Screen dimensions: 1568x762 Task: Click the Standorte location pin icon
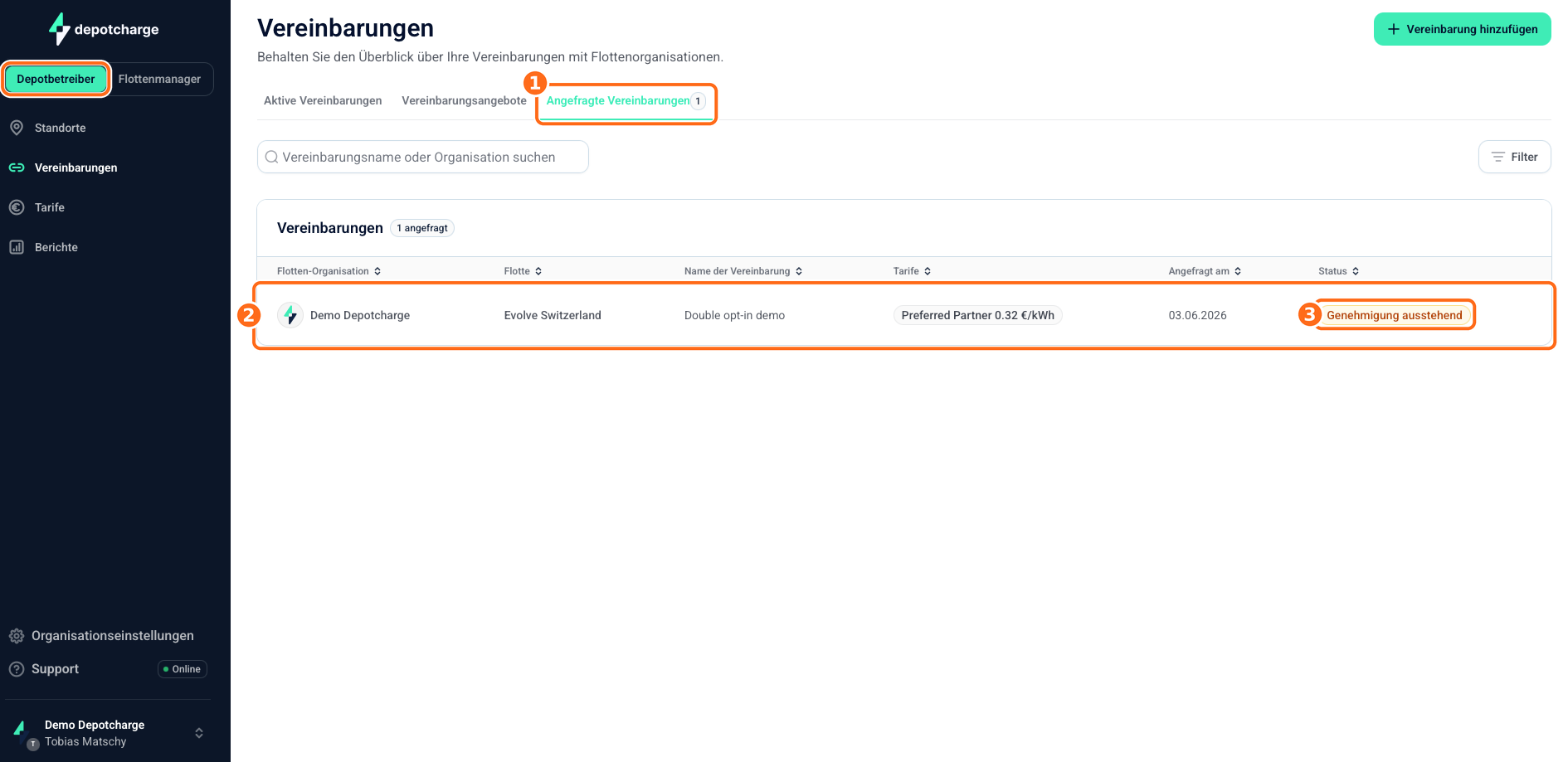pos(17,128)
